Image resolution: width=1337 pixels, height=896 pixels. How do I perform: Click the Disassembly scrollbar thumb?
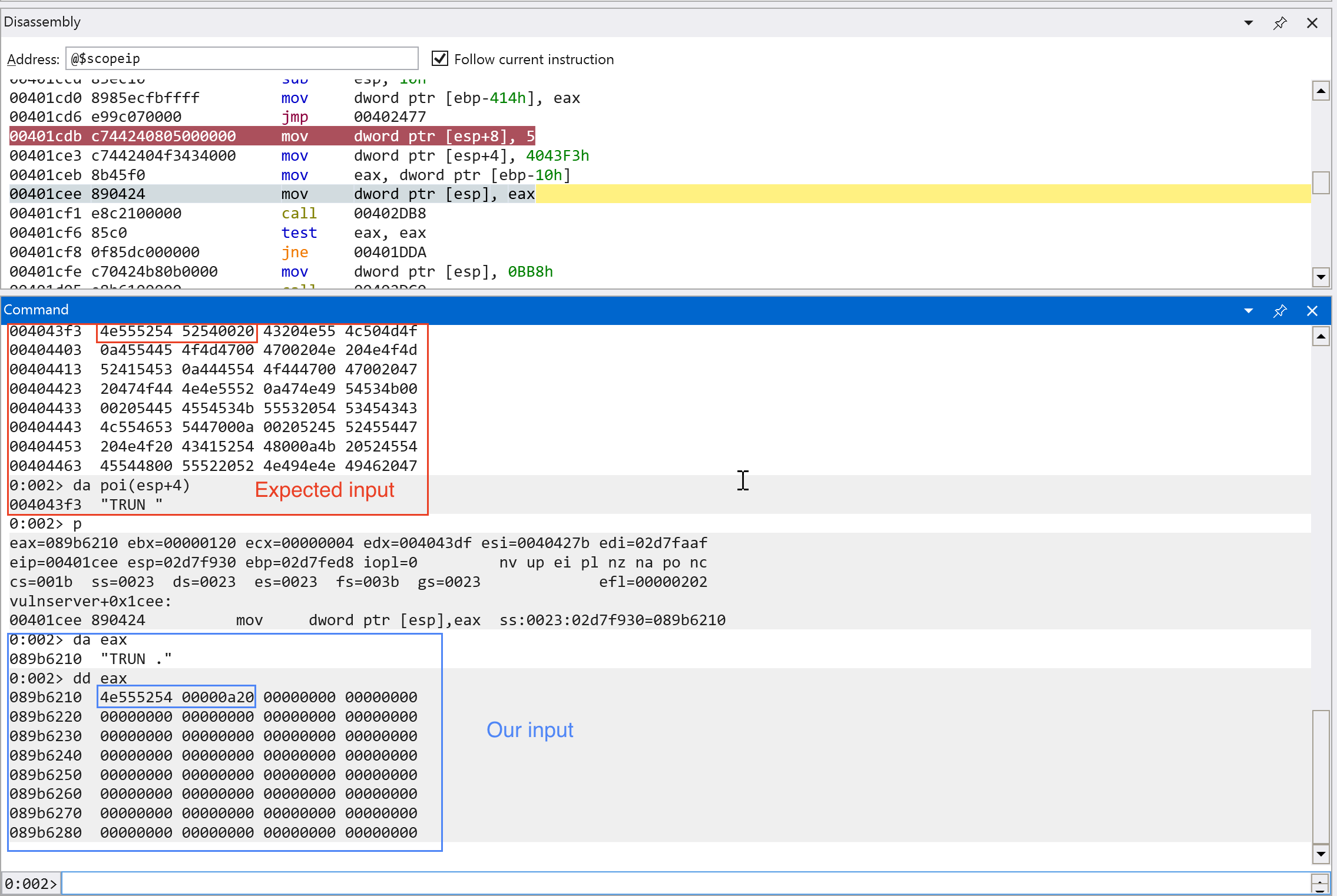[x=1321, y=182]
